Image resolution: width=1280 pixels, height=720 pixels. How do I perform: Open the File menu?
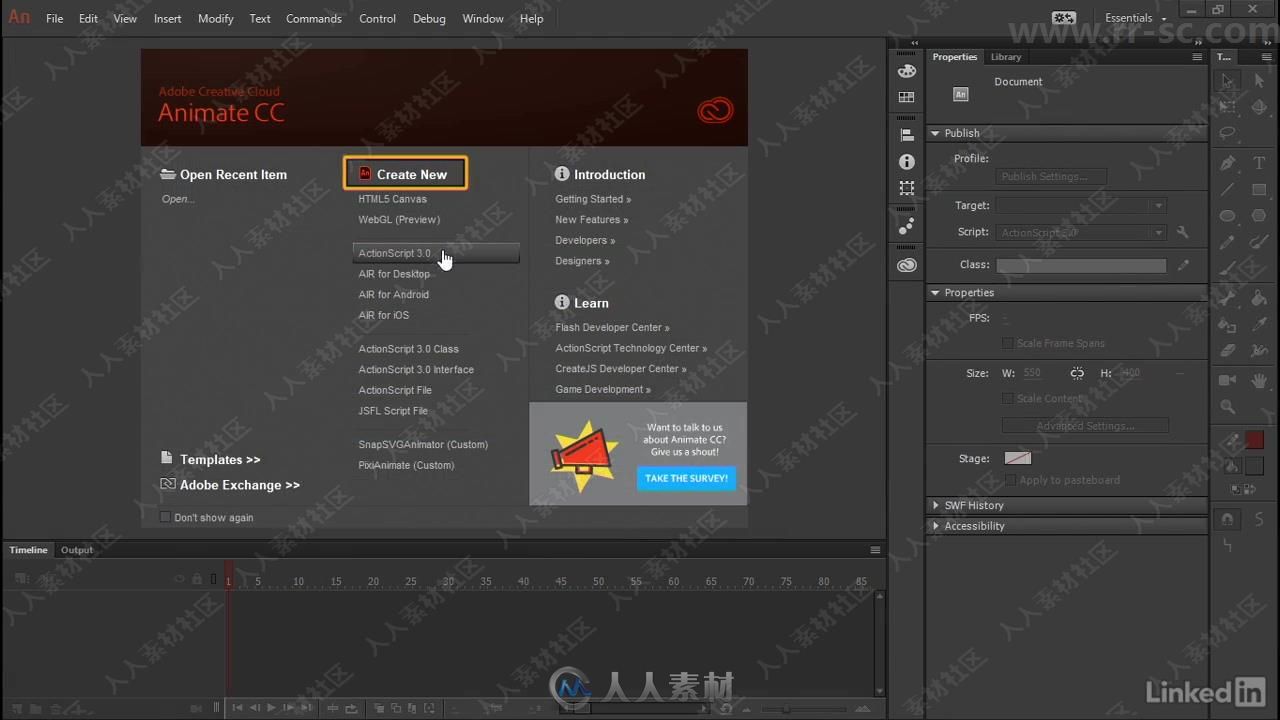55,18
